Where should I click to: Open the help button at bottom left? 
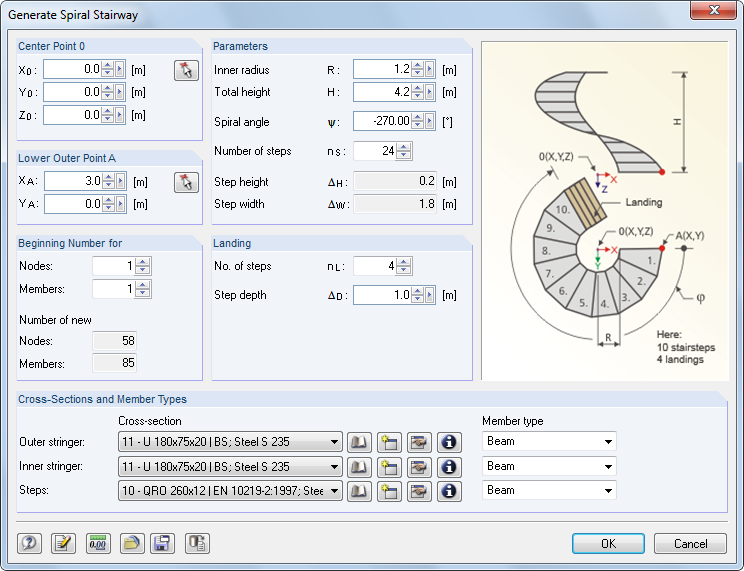pyautogui.click(x=29, y=543)
